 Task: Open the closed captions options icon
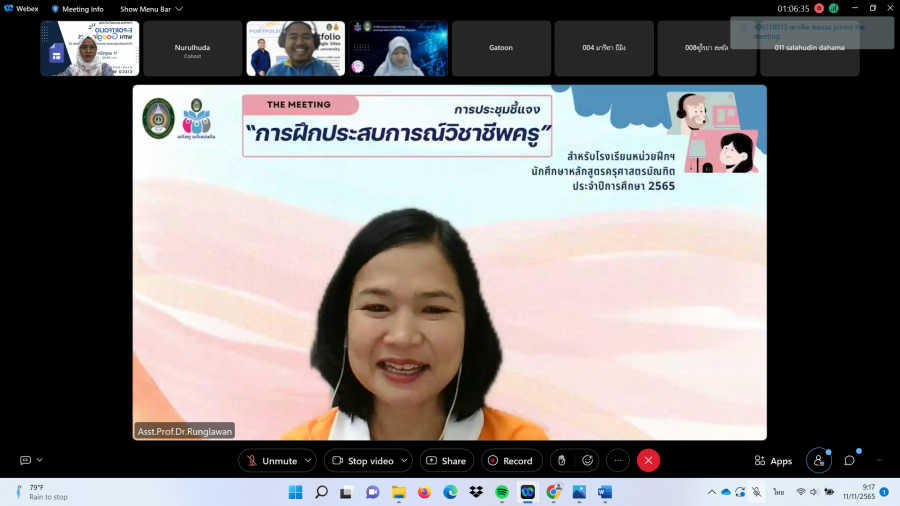pyautogui.click(x=31, y=460)
